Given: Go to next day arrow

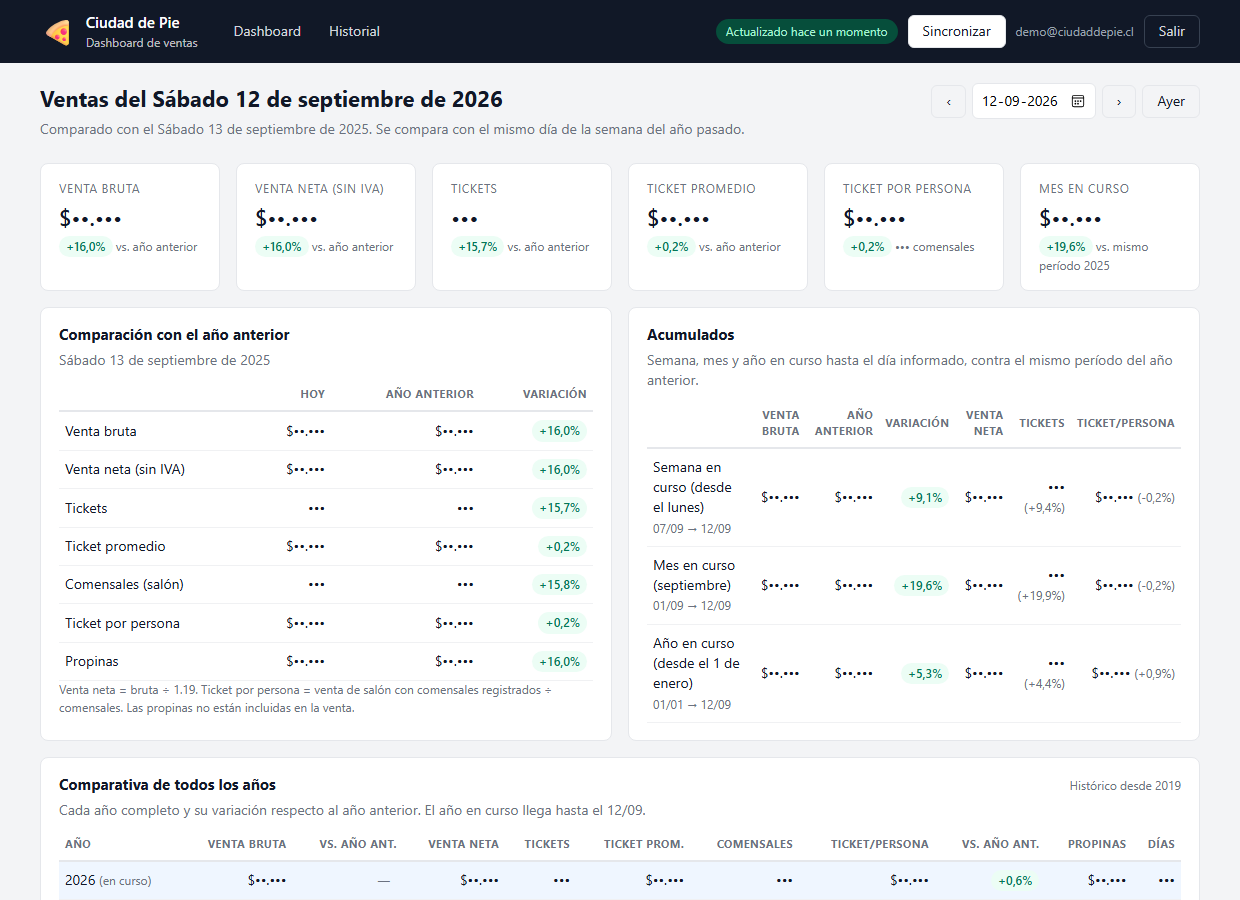Looking at the screenshot, I should click(x=1118, y=101).
